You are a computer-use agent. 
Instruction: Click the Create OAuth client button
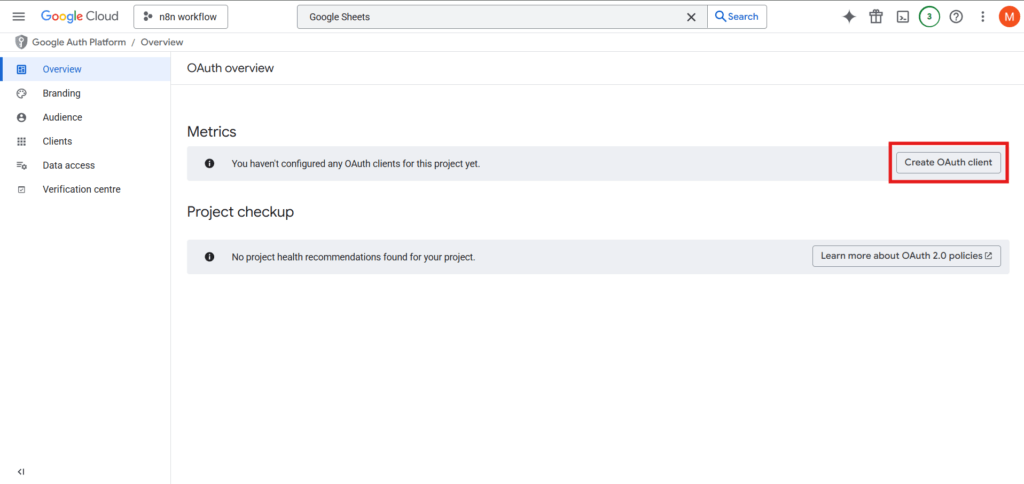[948, 162]
